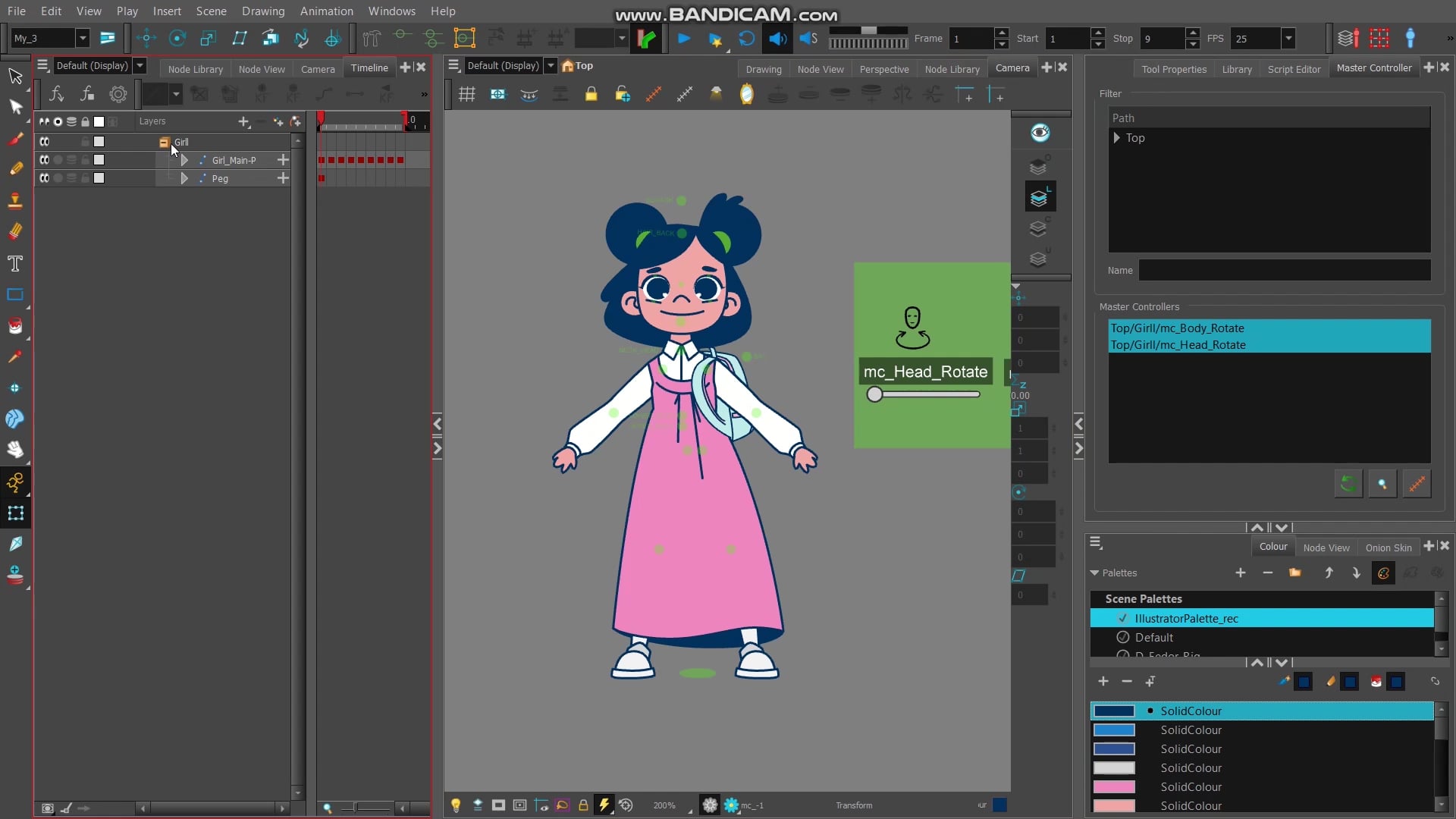
Task: Select Top/Girll/mc_Body_Rotate controller
Action: (x=1269, y=328)
